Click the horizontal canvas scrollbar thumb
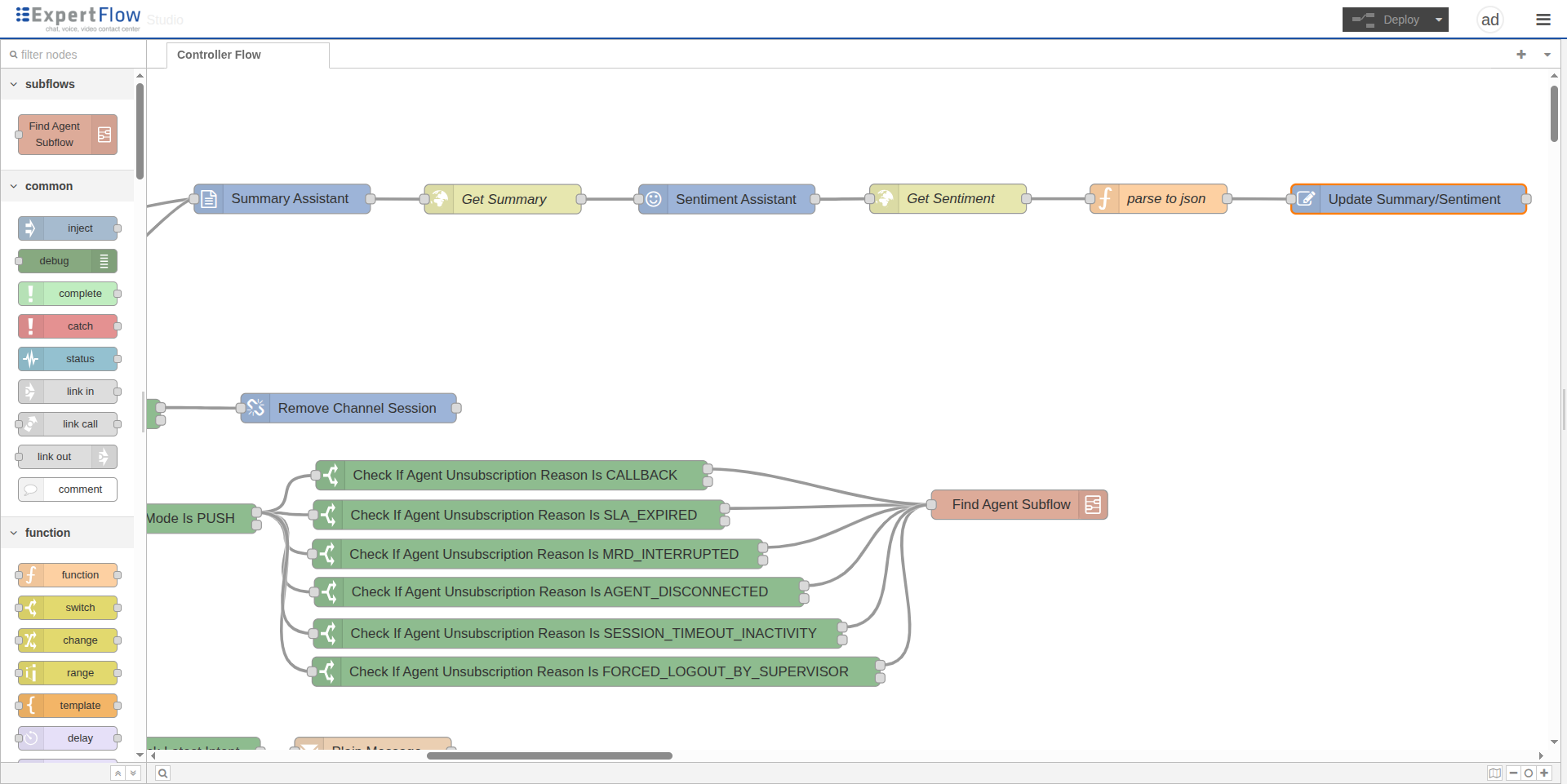1567x784 pixels. click(549, 756)
